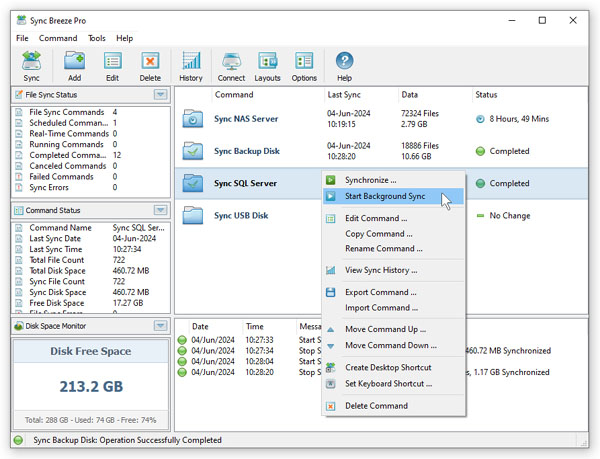Open the File menu

22,38
